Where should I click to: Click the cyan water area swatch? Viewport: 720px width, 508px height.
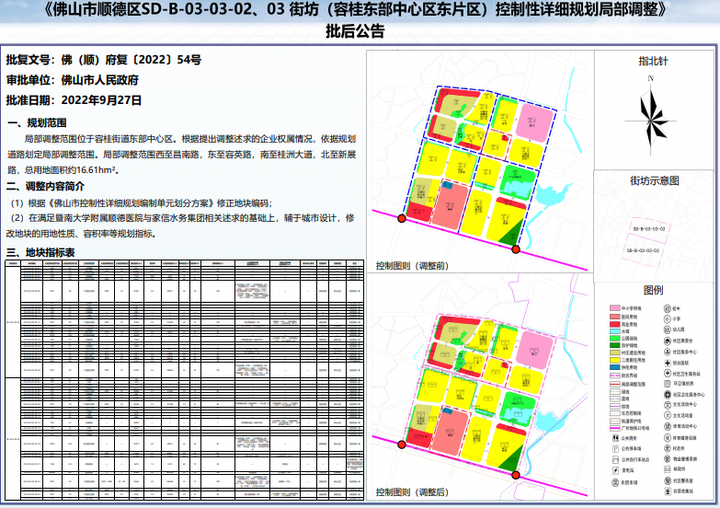coord(615,331)
